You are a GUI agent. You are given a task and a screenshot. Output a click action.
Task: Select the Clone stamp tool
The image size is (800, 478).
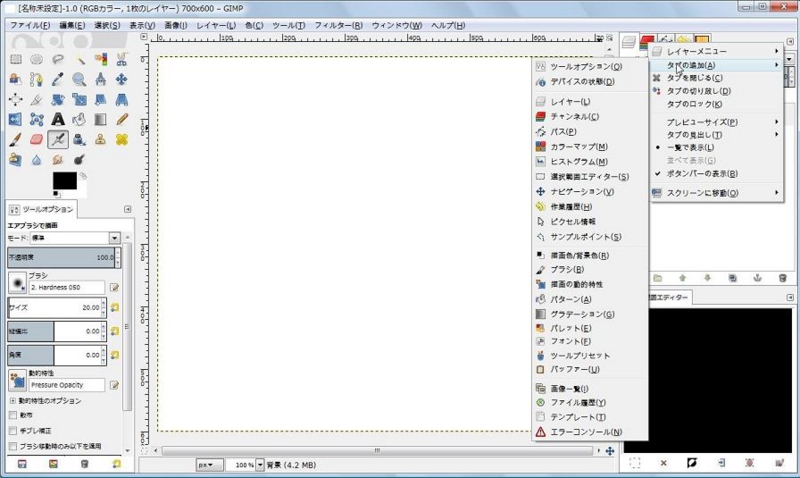pyautogui.click(x=101, y=139)
